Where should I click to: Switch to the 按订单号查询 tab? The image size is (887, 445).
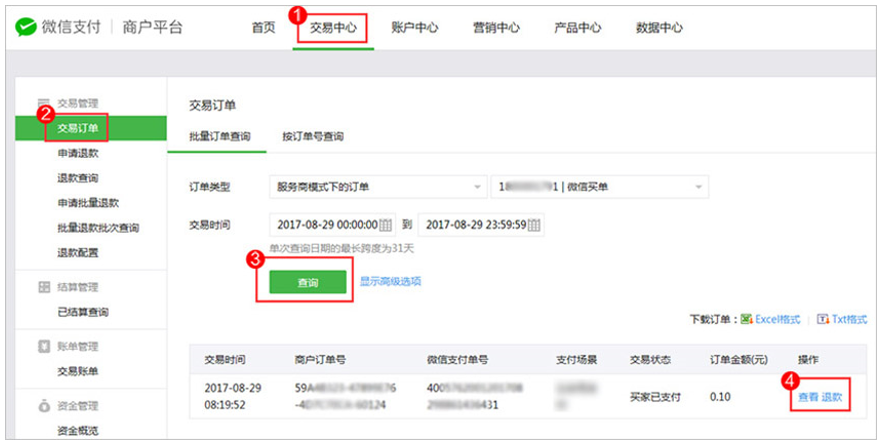pyautogui.click(x=313, y=136)
